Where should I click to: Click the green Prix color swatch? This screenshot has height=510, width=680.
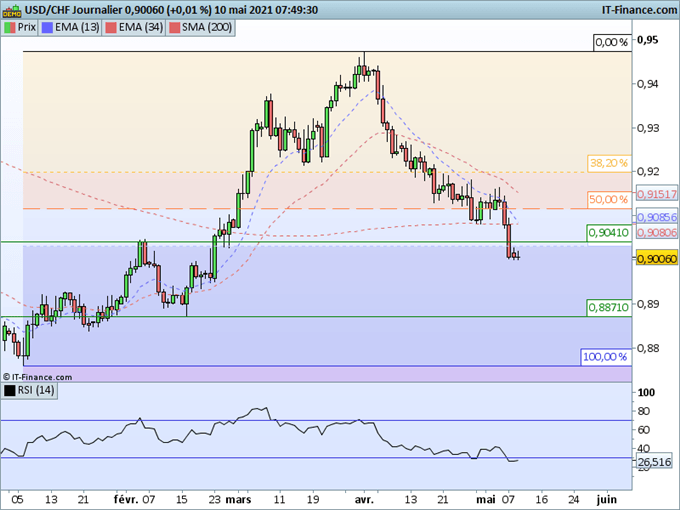pyautogui.click(x=10, y=27)
